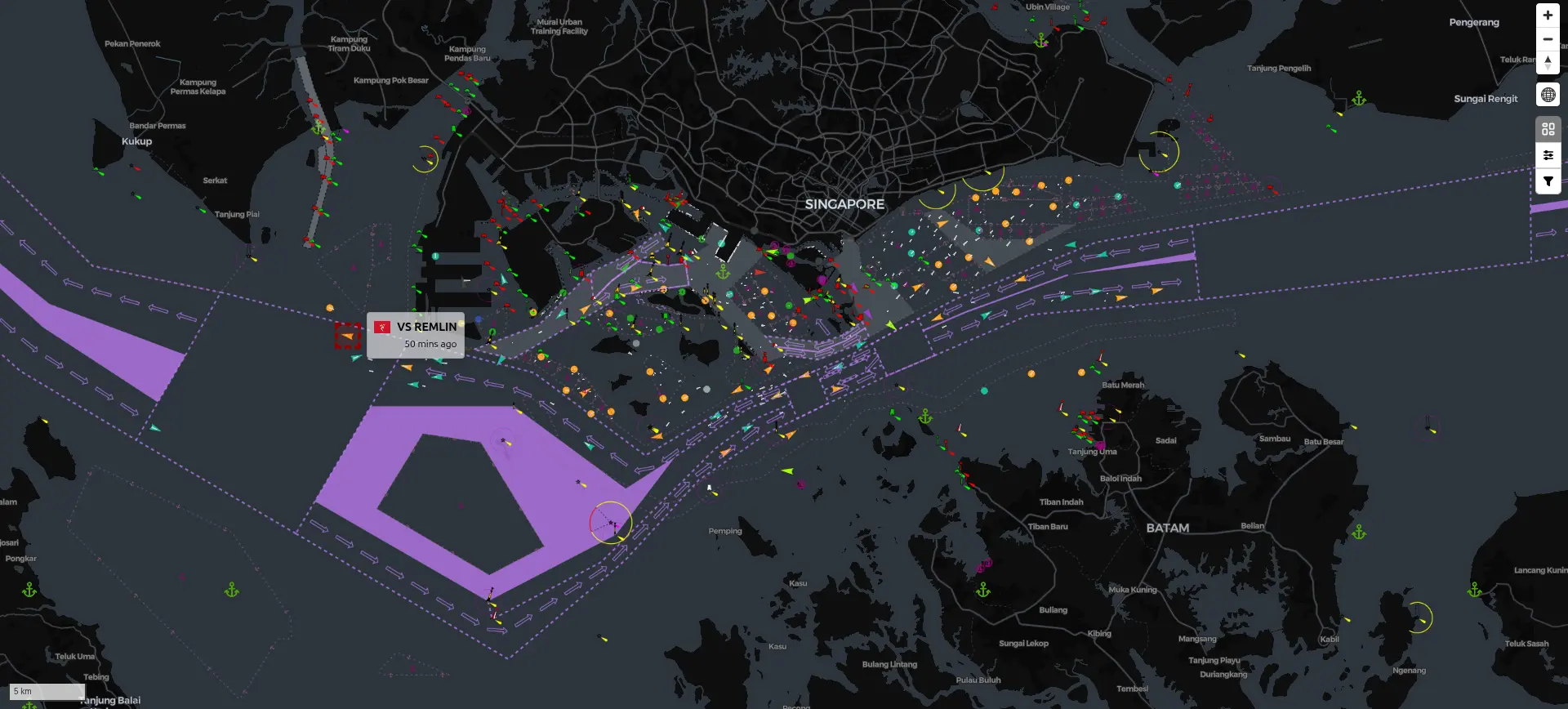This screenshot has height=709, width=1568.
Task: Click the '50 mins ago' timestamp
Action: tap(430, 344)
